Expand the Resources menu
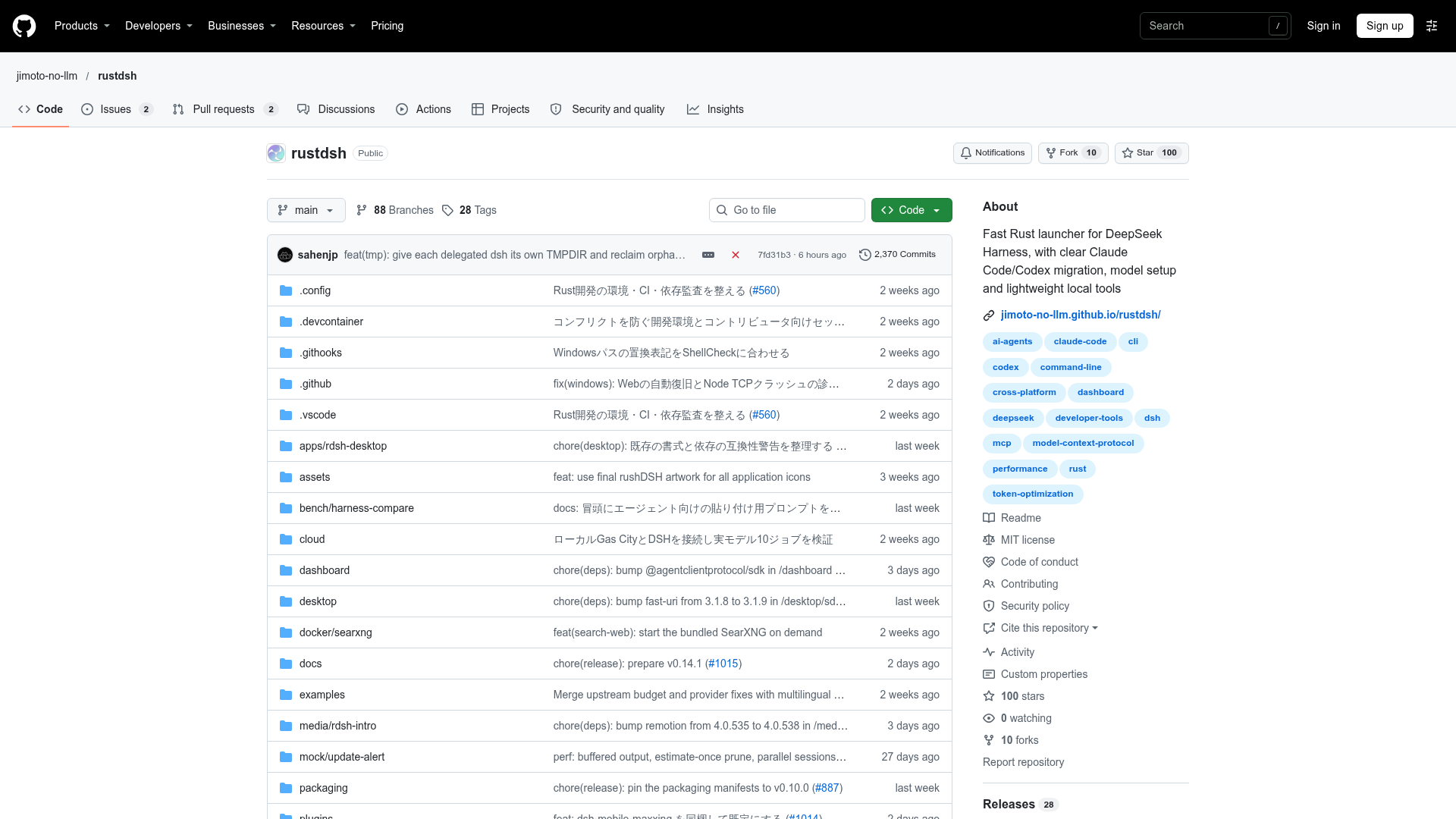This screenshot has height=819, width=1456. click(x=323, y=26)
